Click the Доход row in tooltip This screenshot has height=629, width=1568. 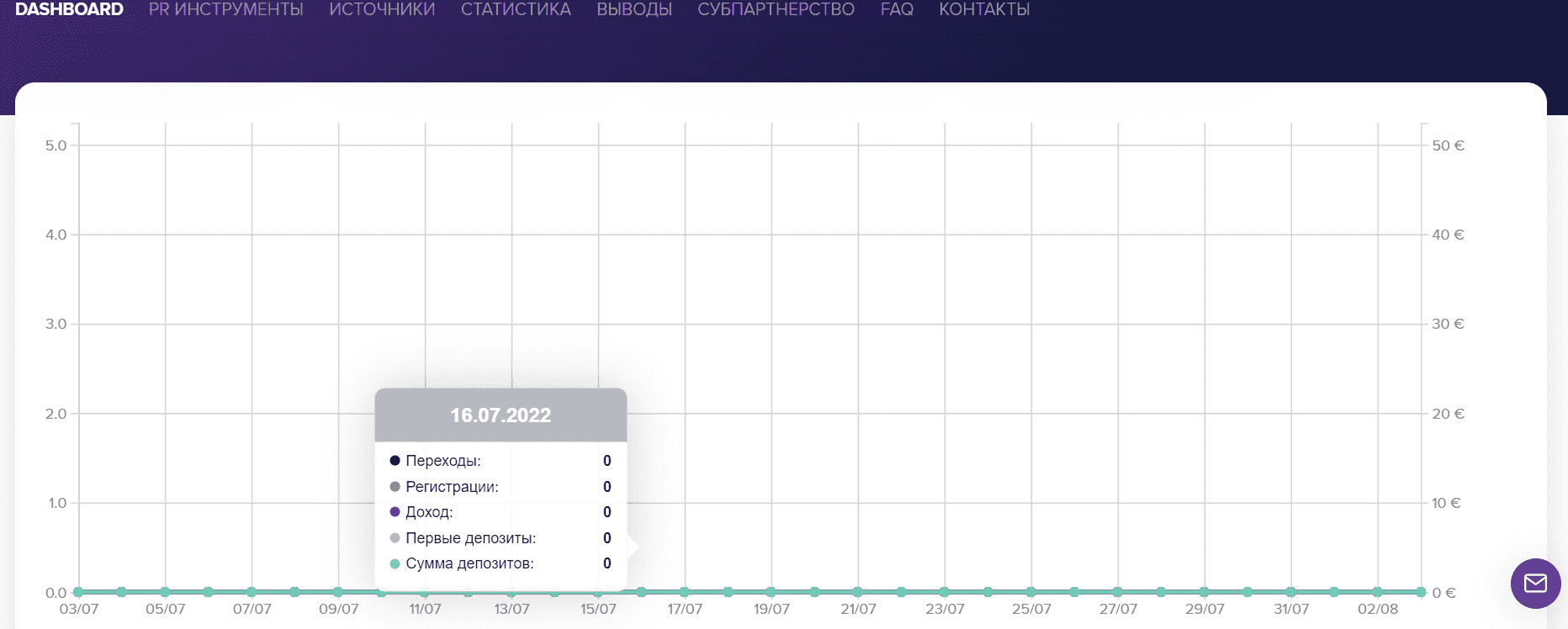click(x=501, y=512)
